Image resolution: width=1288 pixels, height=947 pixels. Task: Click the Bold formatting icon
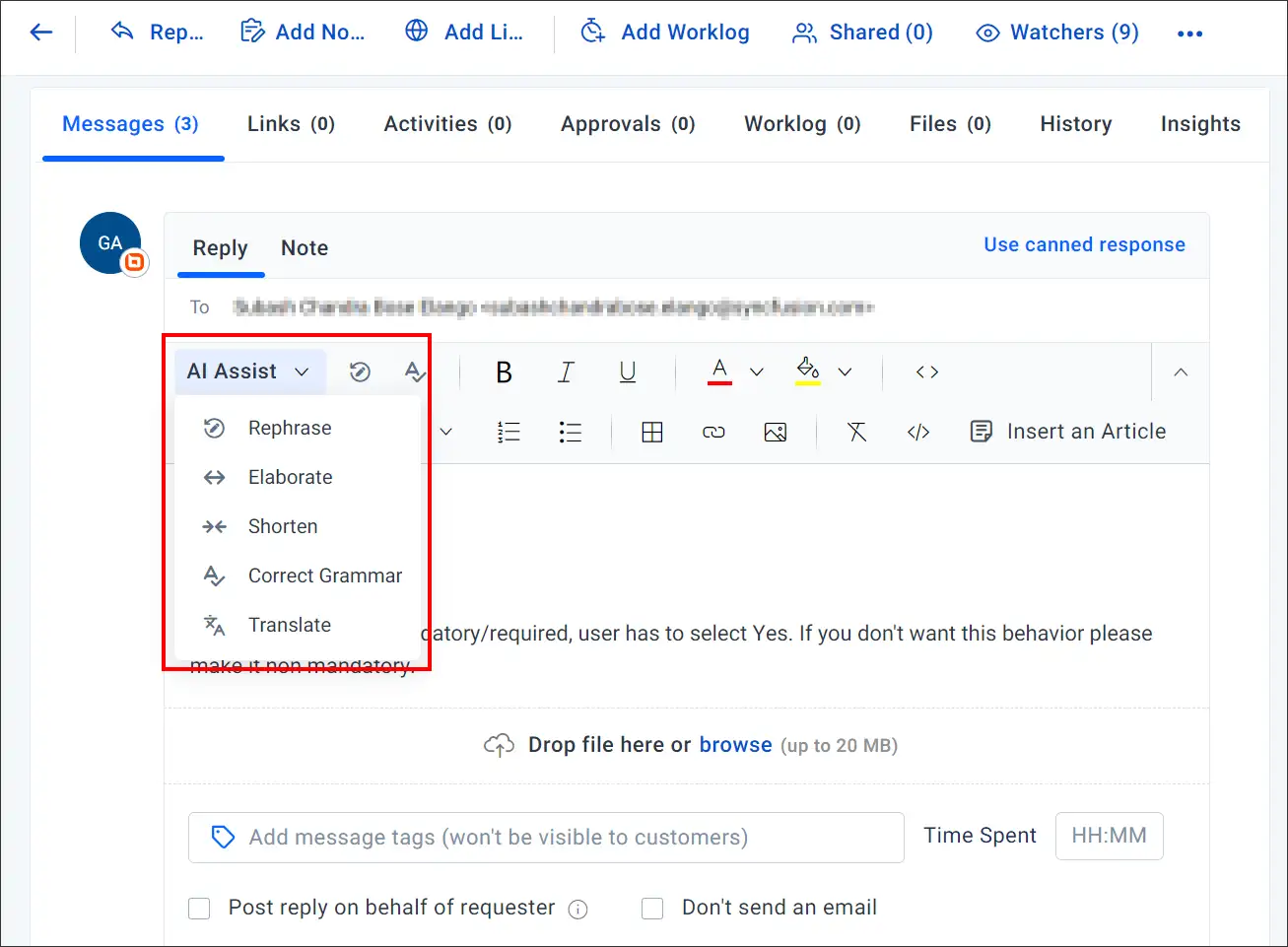(504, 372)
